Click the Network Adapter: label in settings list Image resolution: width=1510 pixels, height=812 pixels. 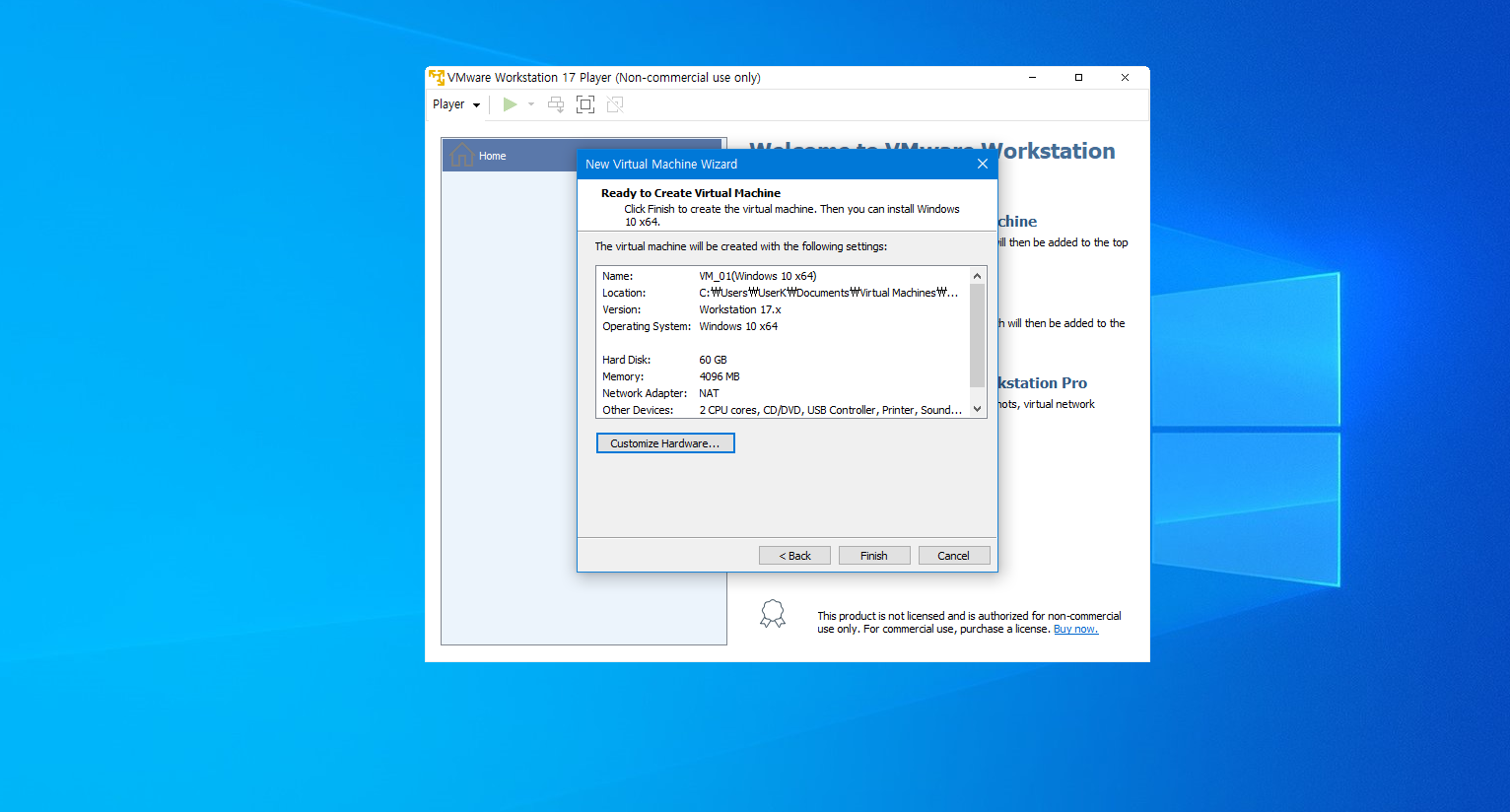[x=645, y=393]
